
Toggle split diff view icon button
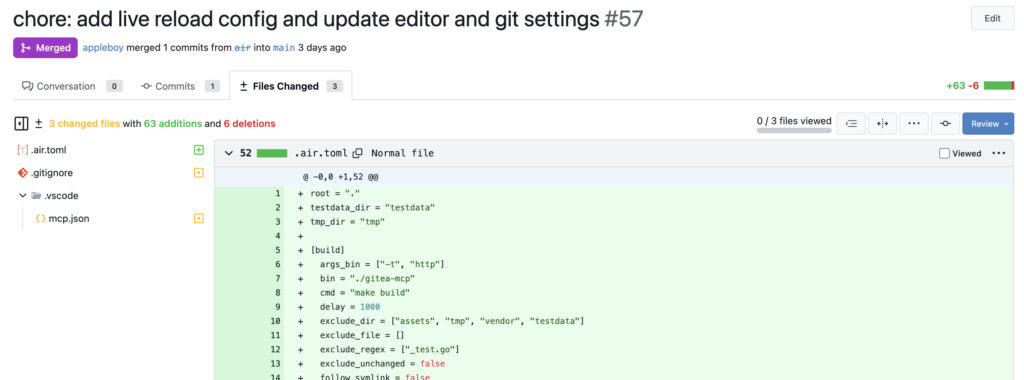[x=882, y=123]
